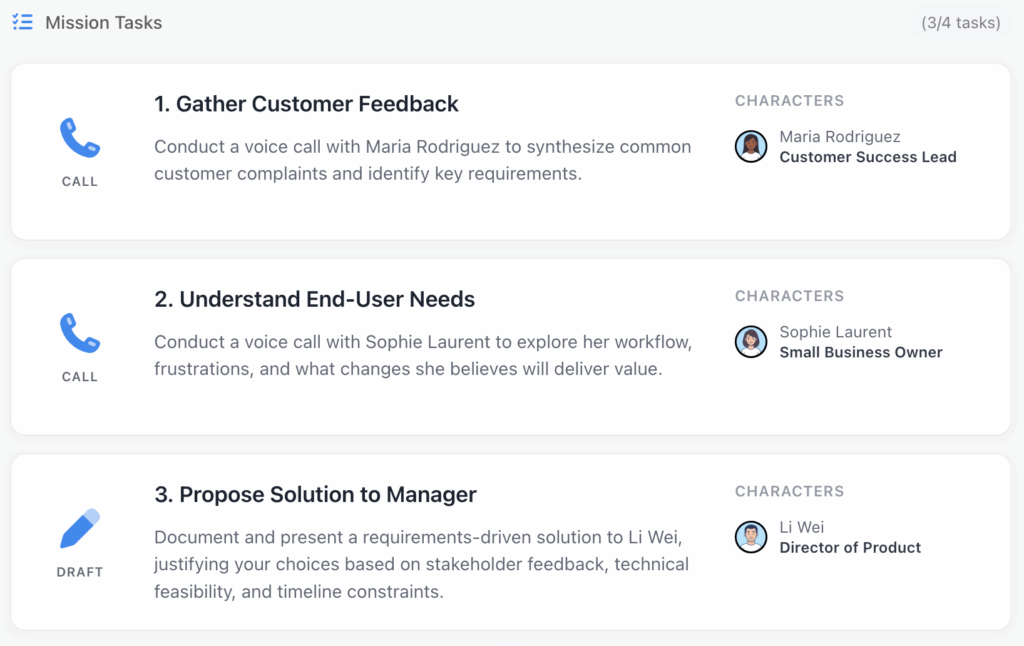Click the CALL label under the second phone icon
This screenshot has height=646, width=1024.
click(80, 377)
